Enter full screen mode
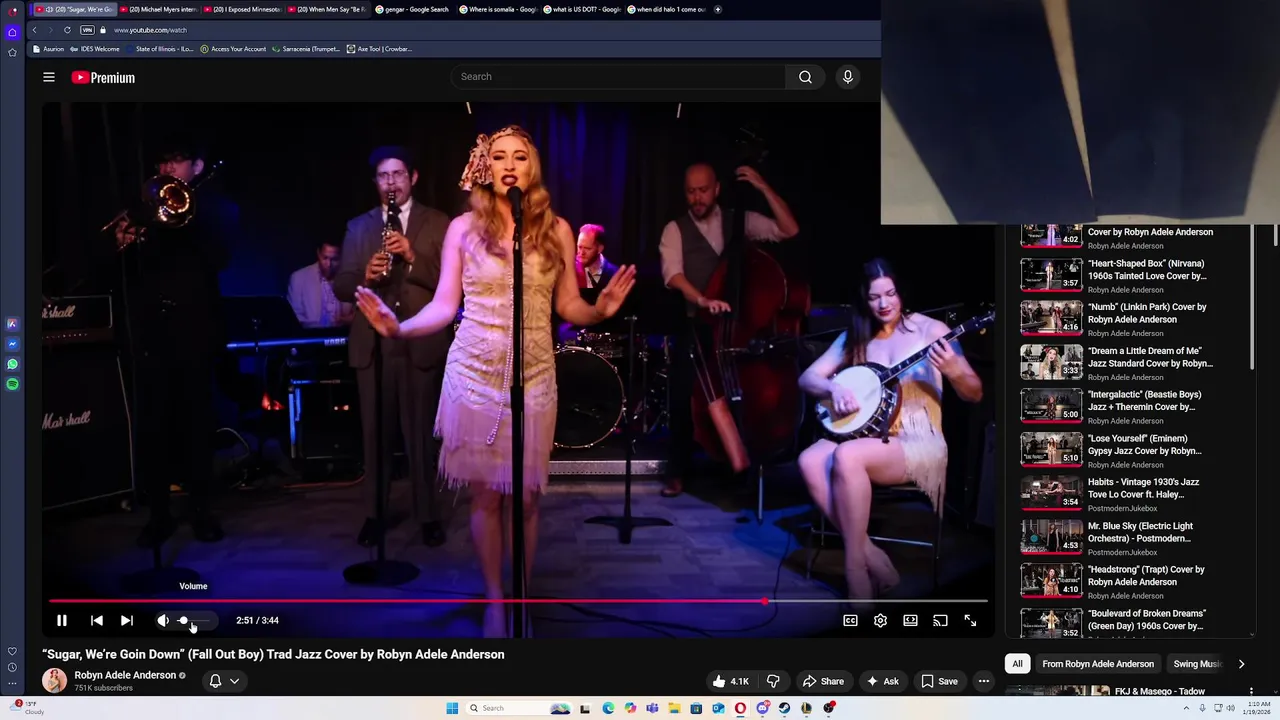The height and width of the screenshot is (720, 1280). click(970, 620)
